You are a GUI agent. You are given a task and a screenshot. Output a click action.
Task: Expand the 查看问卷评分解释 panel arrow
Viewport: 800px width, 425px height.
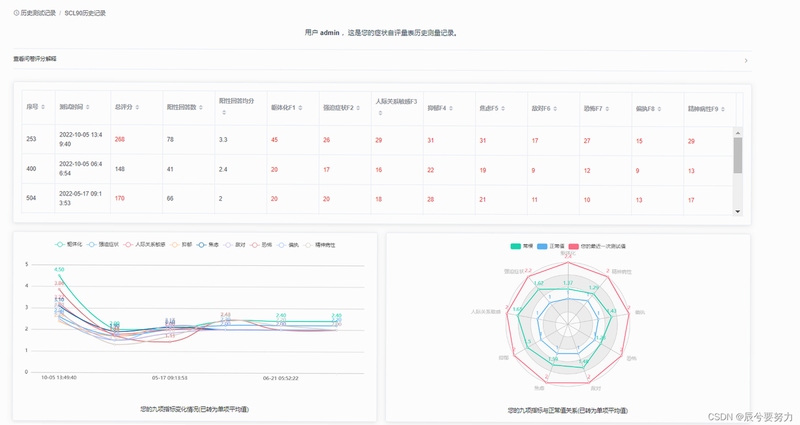pyautogui.click(x=746, y=60)
